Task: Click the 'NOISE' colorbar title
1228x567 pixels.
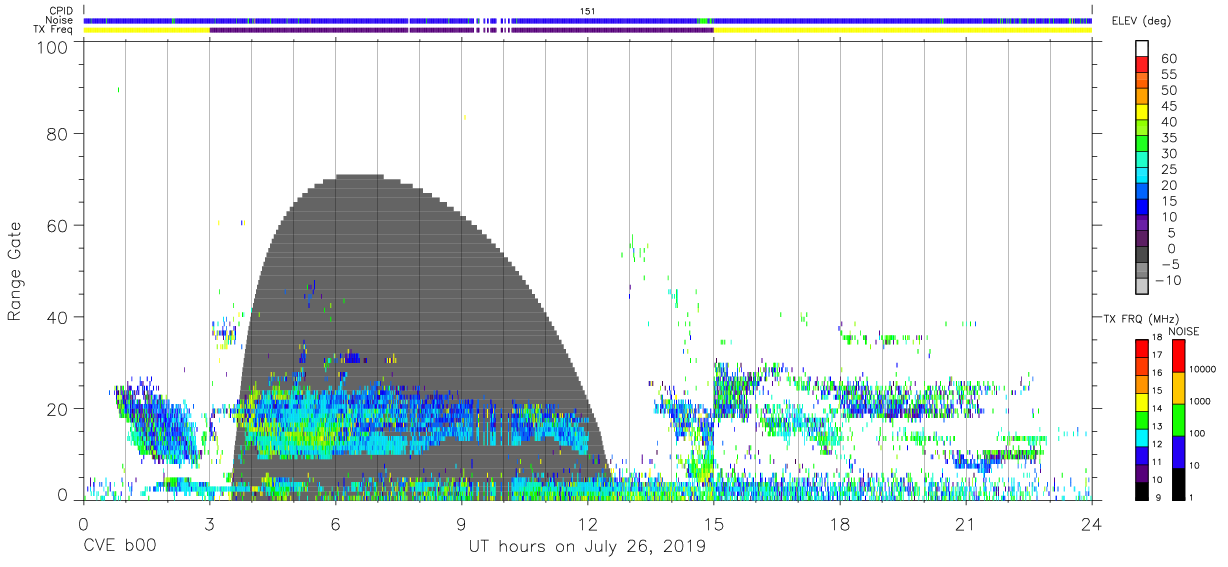Action: (x=1184, y=331)
